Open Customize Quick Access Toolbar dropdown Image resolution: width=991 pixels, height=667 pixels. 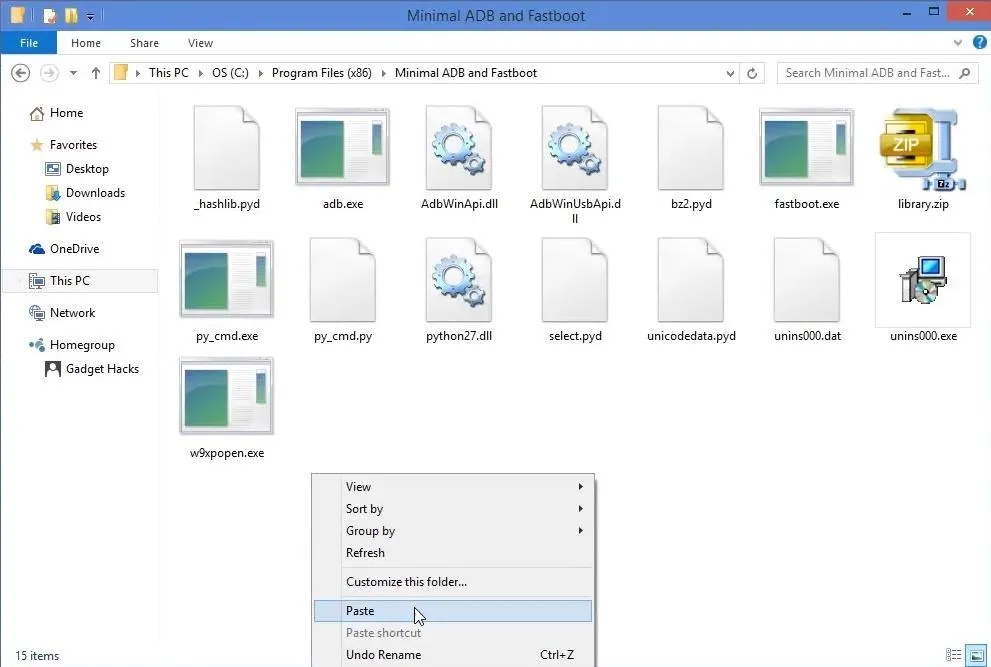[90, 16]
